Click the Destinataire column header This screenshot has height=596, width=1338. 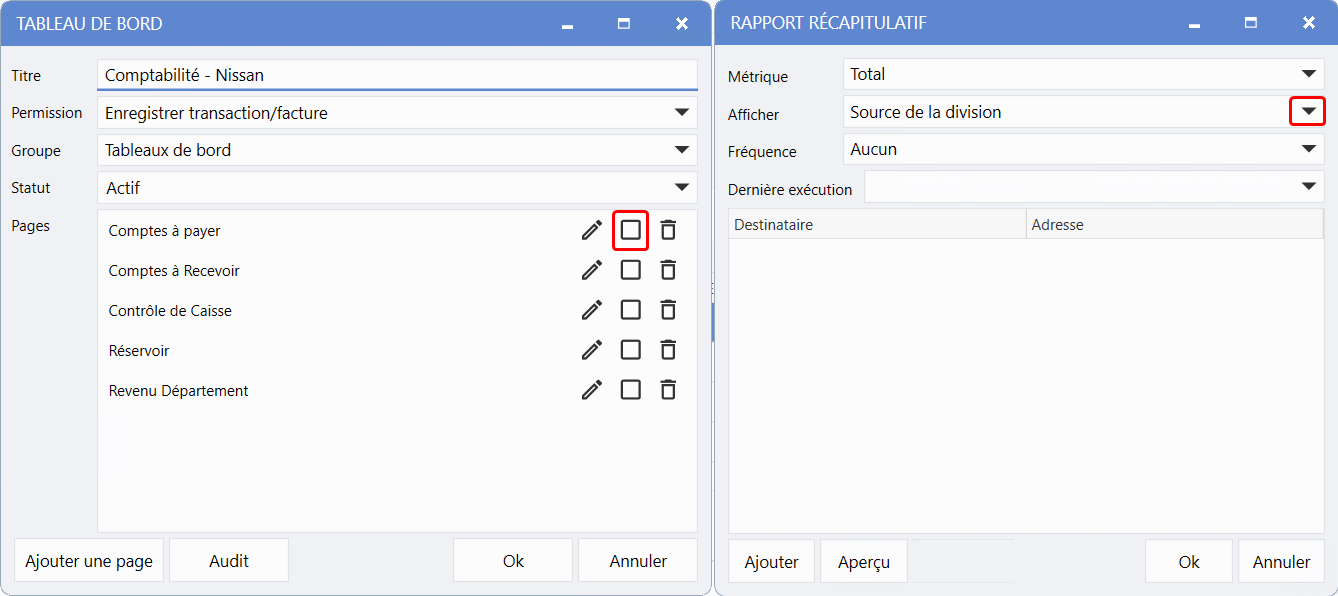(876, 225)
